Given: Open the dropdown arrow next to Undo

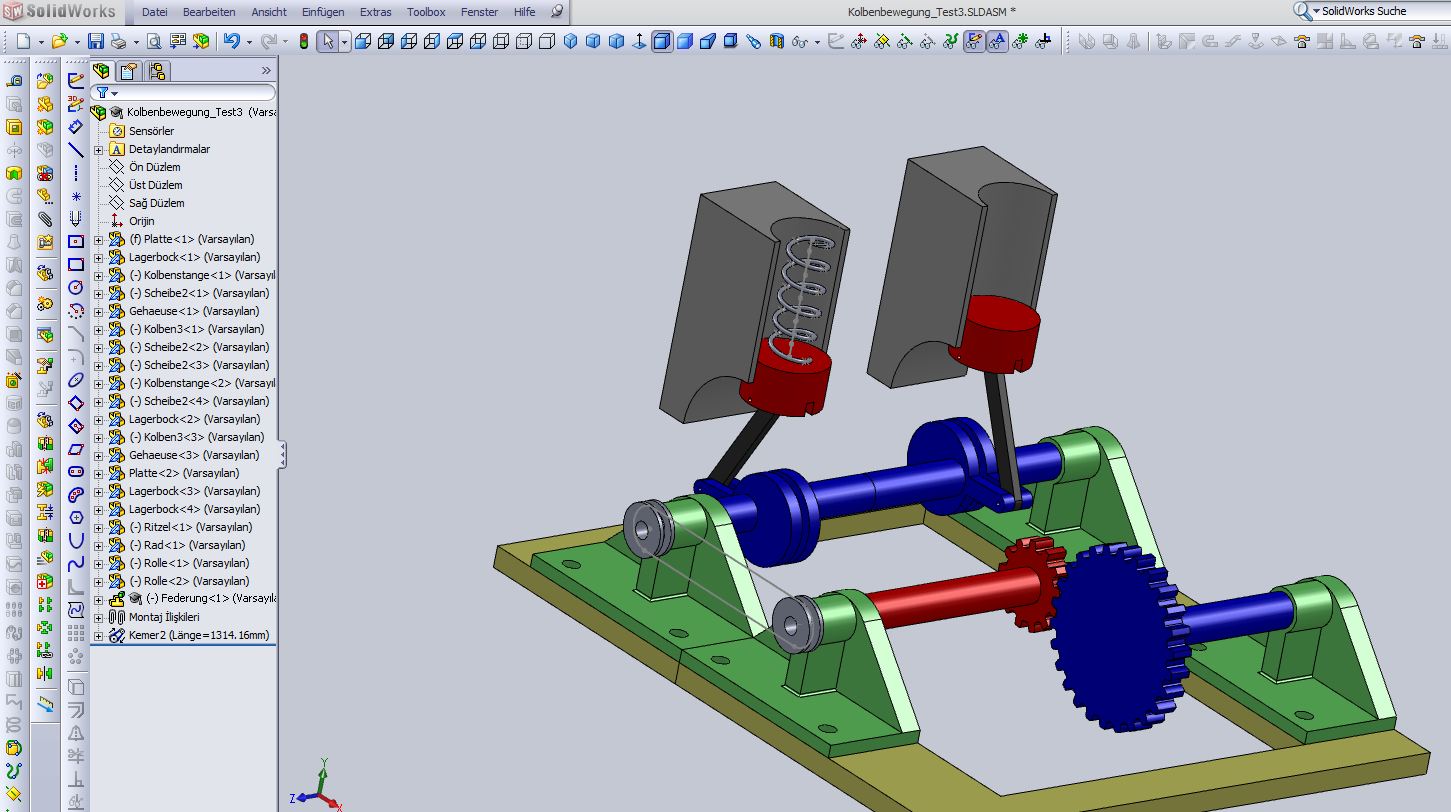Looking at the screenshot, I should point(248,42).
